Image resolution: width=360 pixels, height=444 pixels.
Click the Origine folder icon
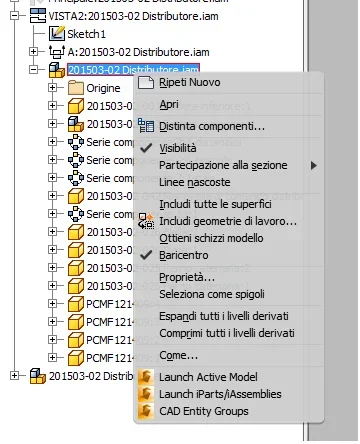tap(76, 88)
